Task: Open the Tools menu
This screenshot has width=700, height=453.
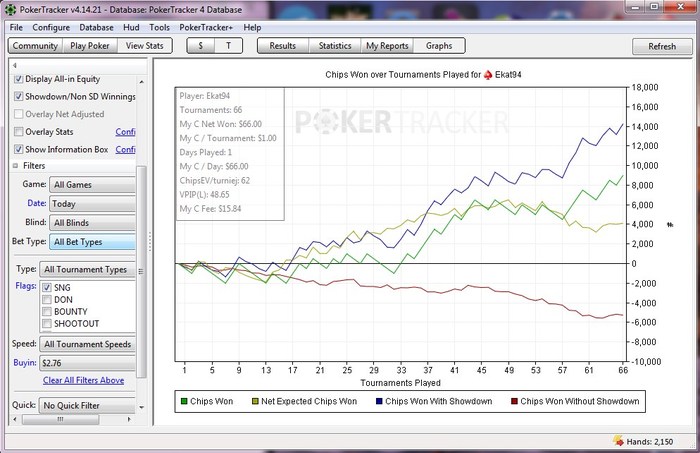Action: (x=159, y=27)
